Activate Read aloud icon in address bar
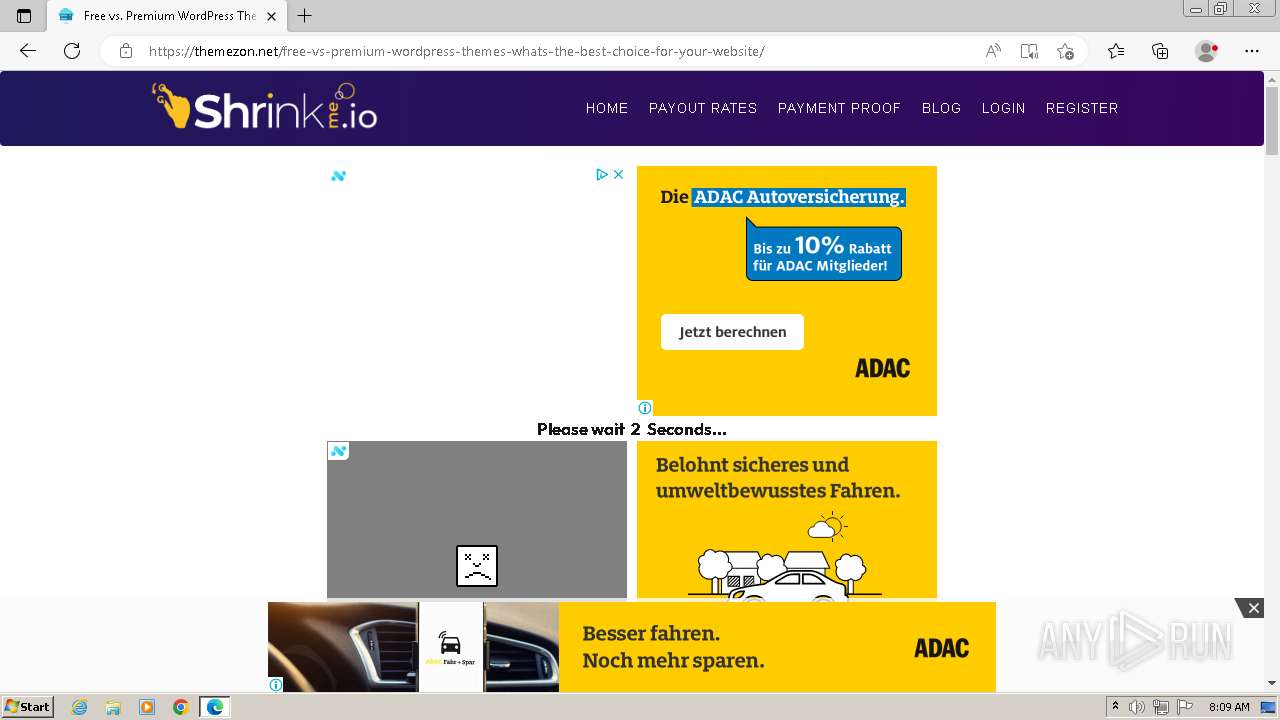1280x720 pixels. [x=993, y=51]
